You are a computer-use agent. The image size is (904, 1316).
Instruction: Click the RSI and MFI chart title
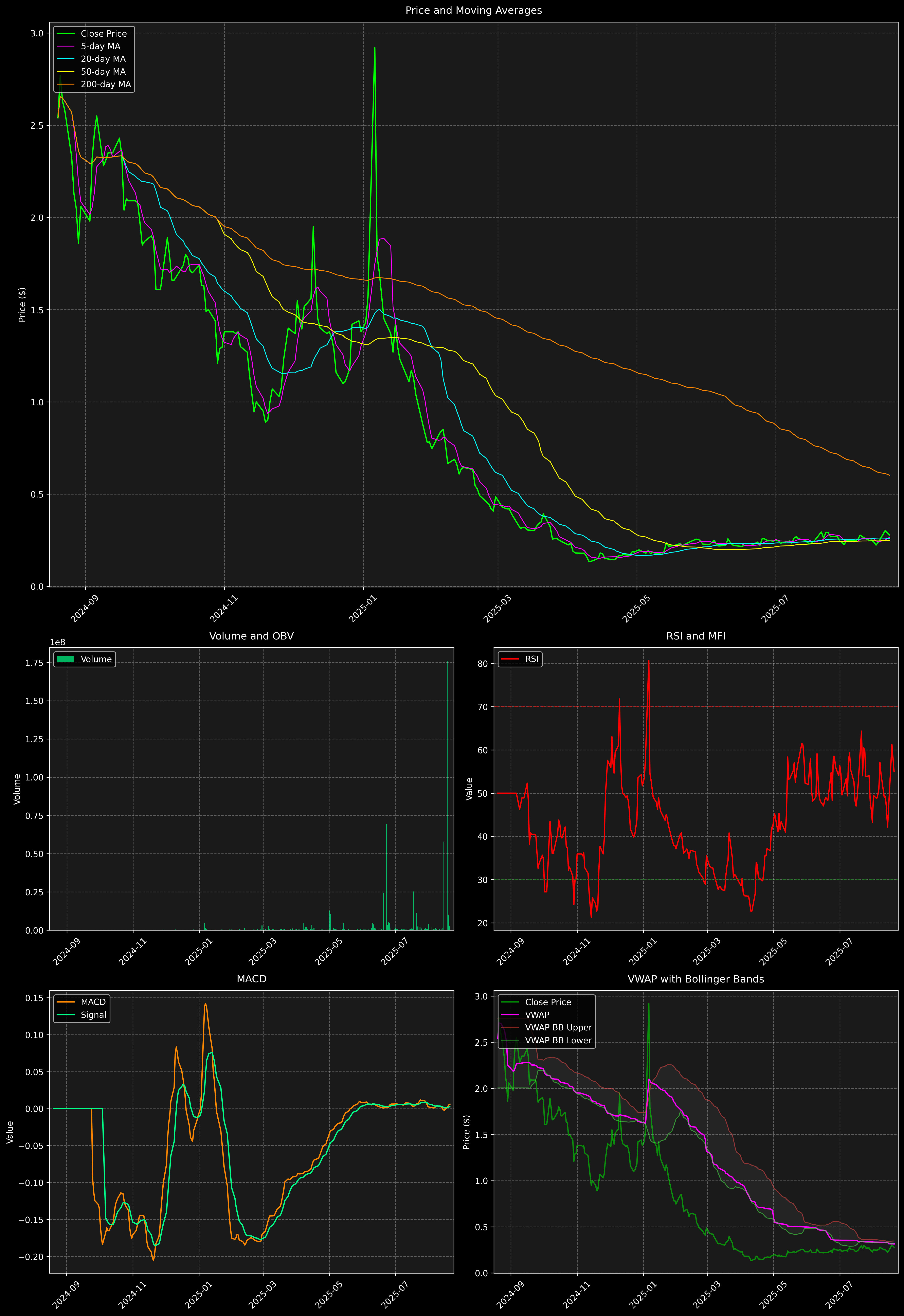click(x=695, y=636)
